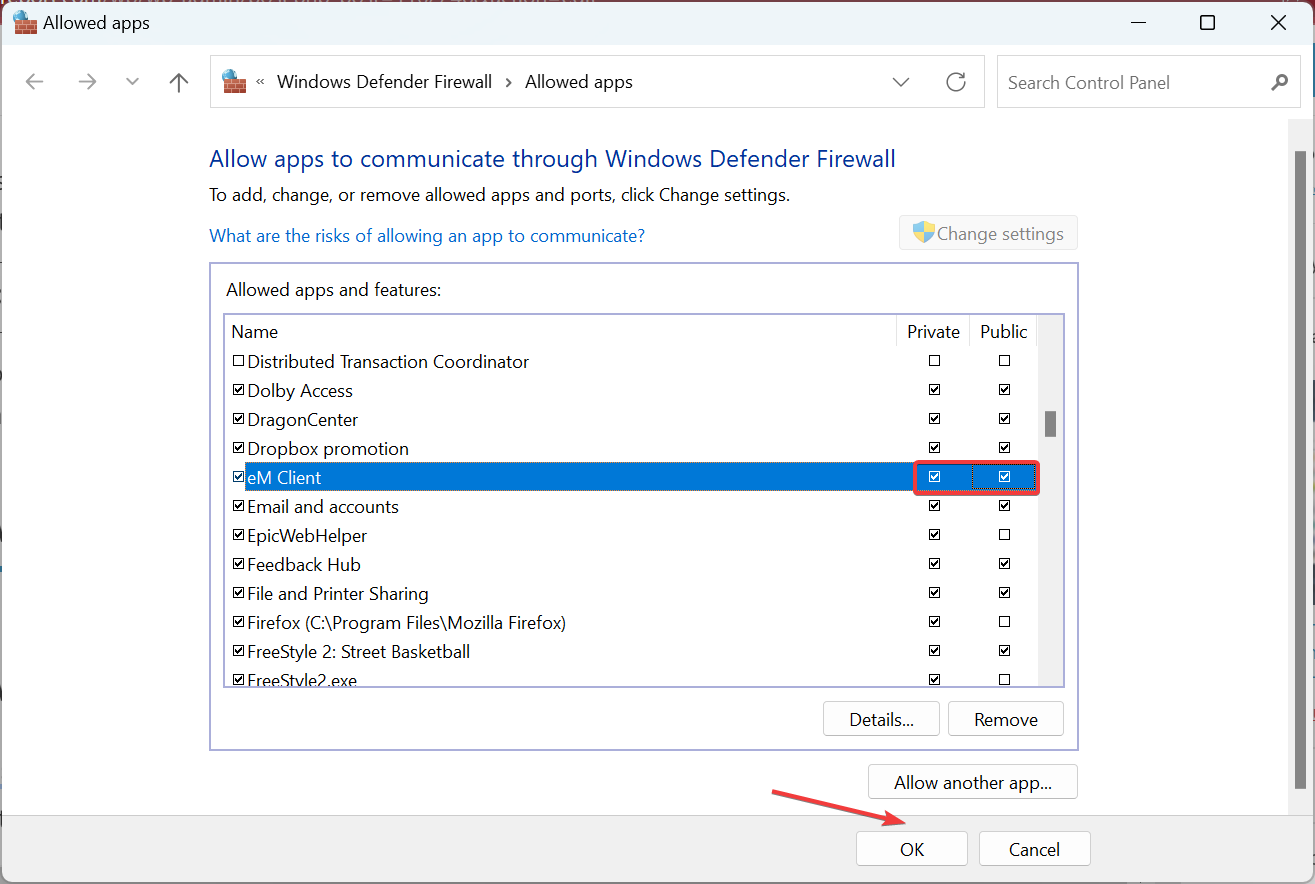Confirm changes with OK
1315x884 pixels.
click(912, 849)
